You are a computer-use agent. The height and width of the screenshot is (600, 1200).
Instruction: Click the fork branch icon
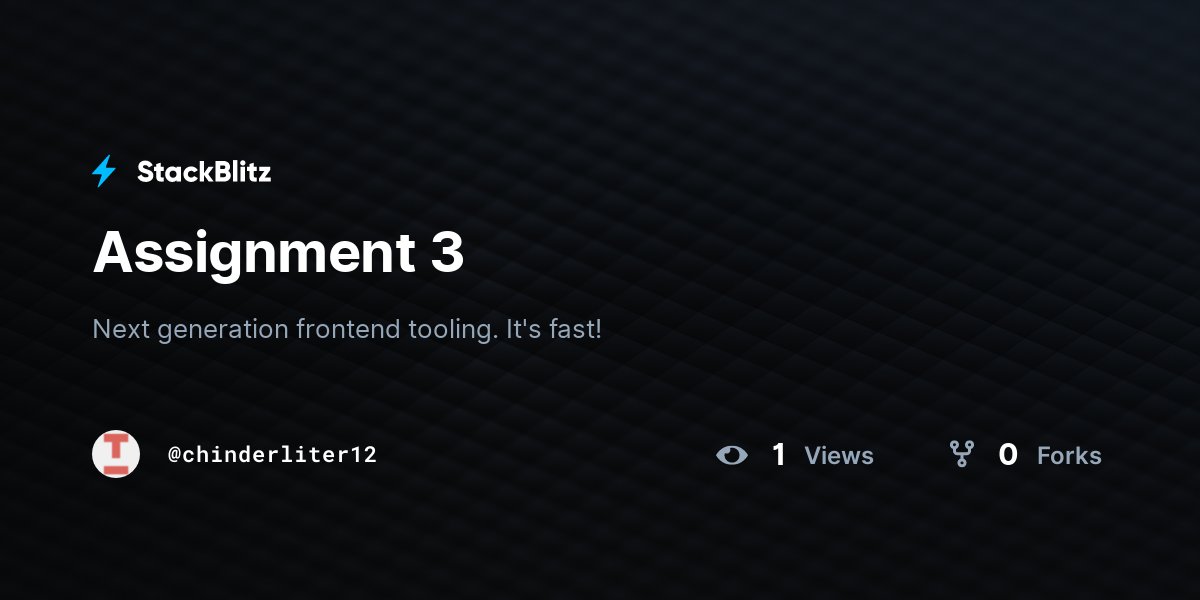click(x=962, y=455)
